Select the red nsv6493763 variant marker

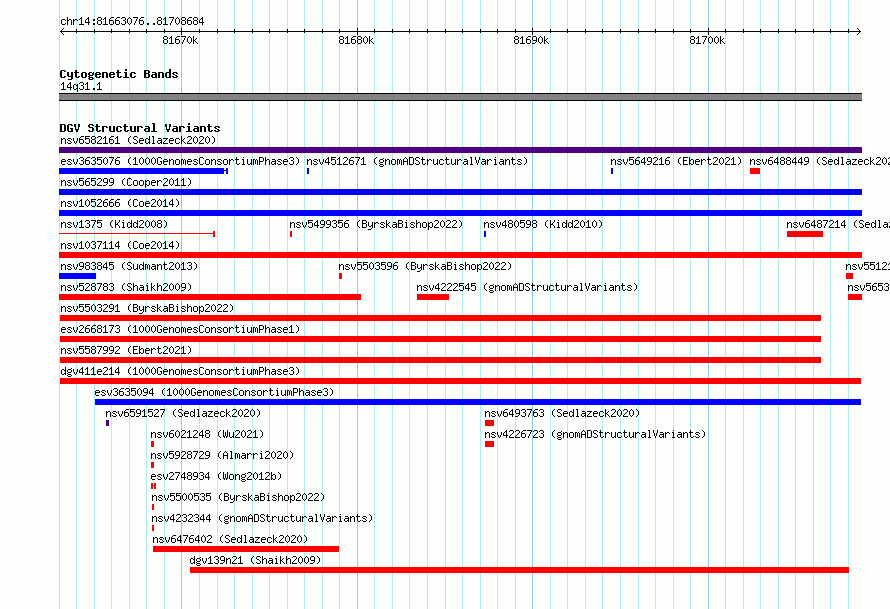tap(489, 423)
